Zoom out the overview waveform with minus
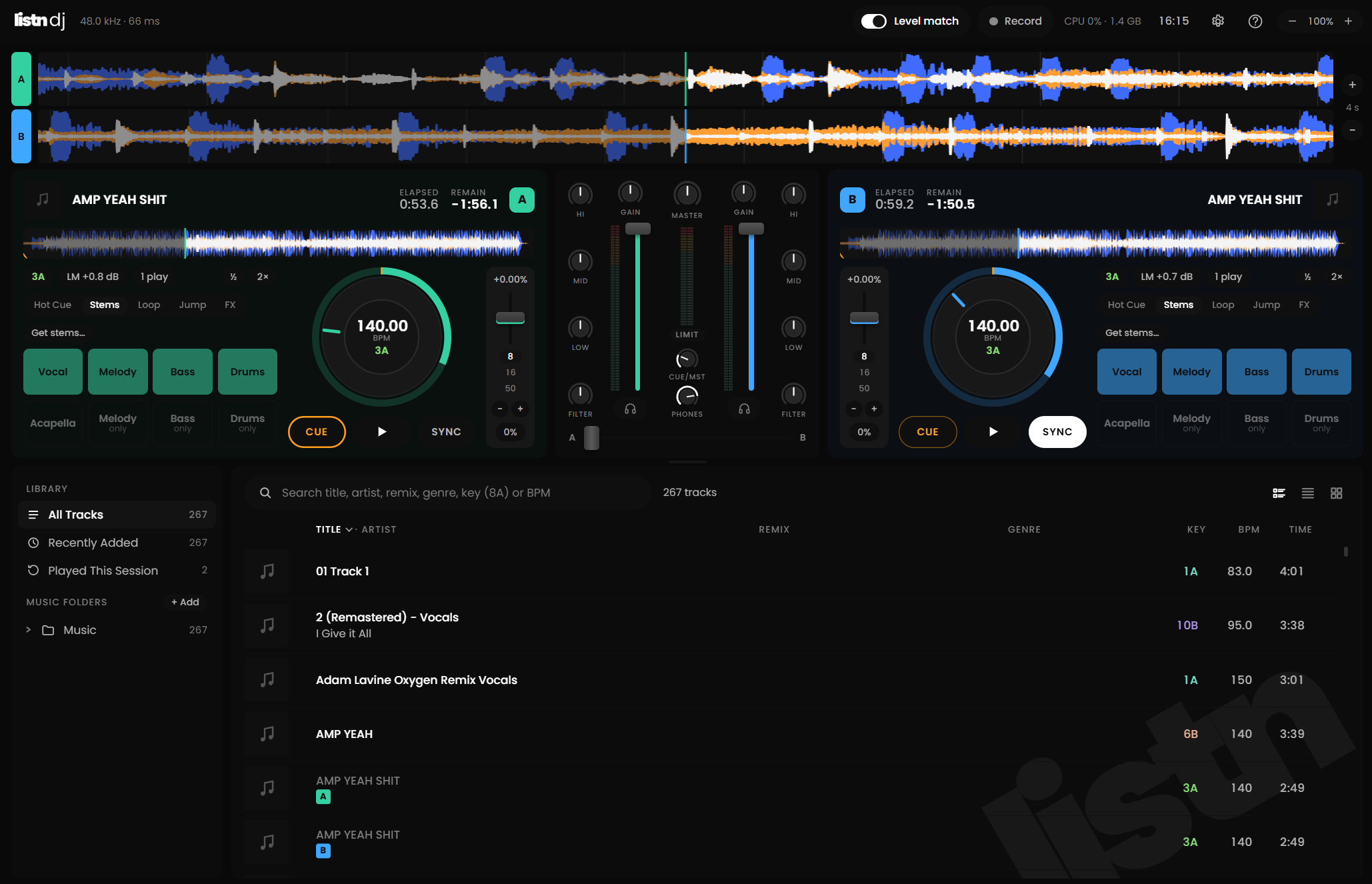The height and width of the screenshot is (884, 1372). pyautogui.click(x=1353, y=130)
